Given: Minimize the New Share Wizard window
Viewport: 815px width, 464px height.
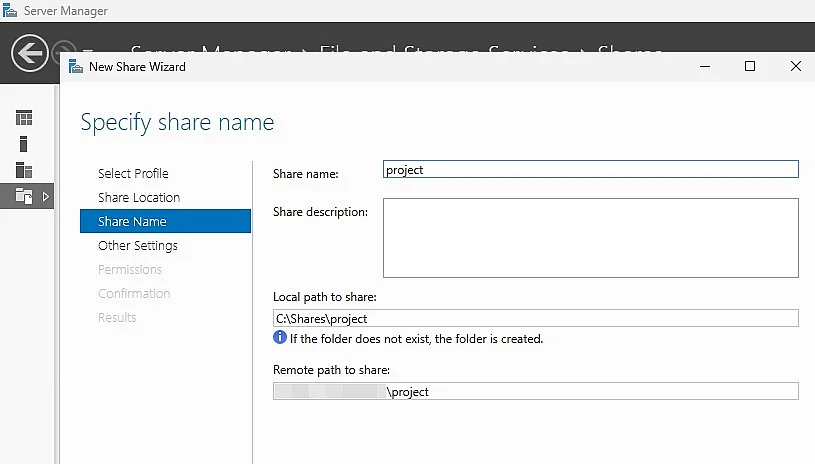Looking at the screenshot, I should click(705, 67).
